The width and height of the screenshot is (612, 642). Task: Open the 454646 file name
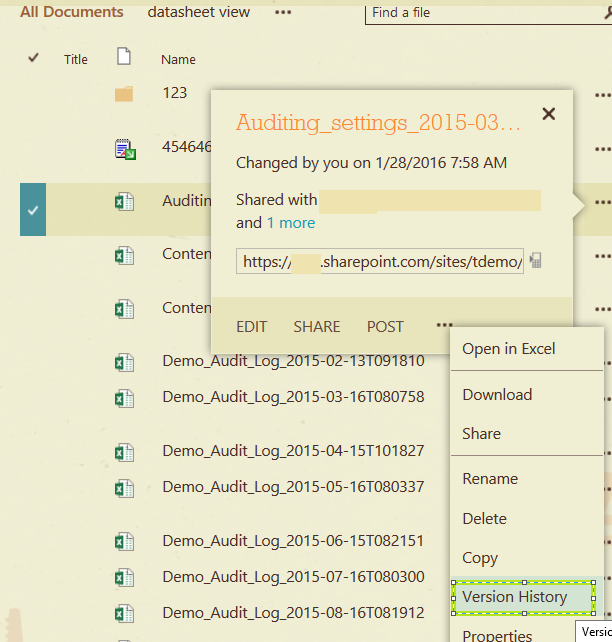click(187, 147)
